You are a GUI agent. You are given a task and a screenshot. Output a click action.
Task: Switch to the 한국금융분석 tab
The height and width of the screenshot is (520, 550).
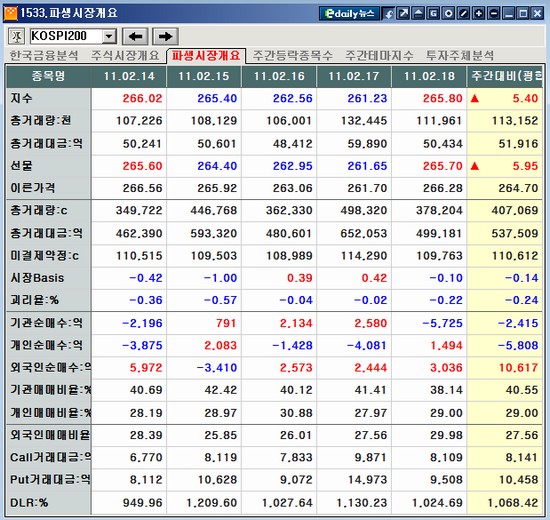(44, 55)
